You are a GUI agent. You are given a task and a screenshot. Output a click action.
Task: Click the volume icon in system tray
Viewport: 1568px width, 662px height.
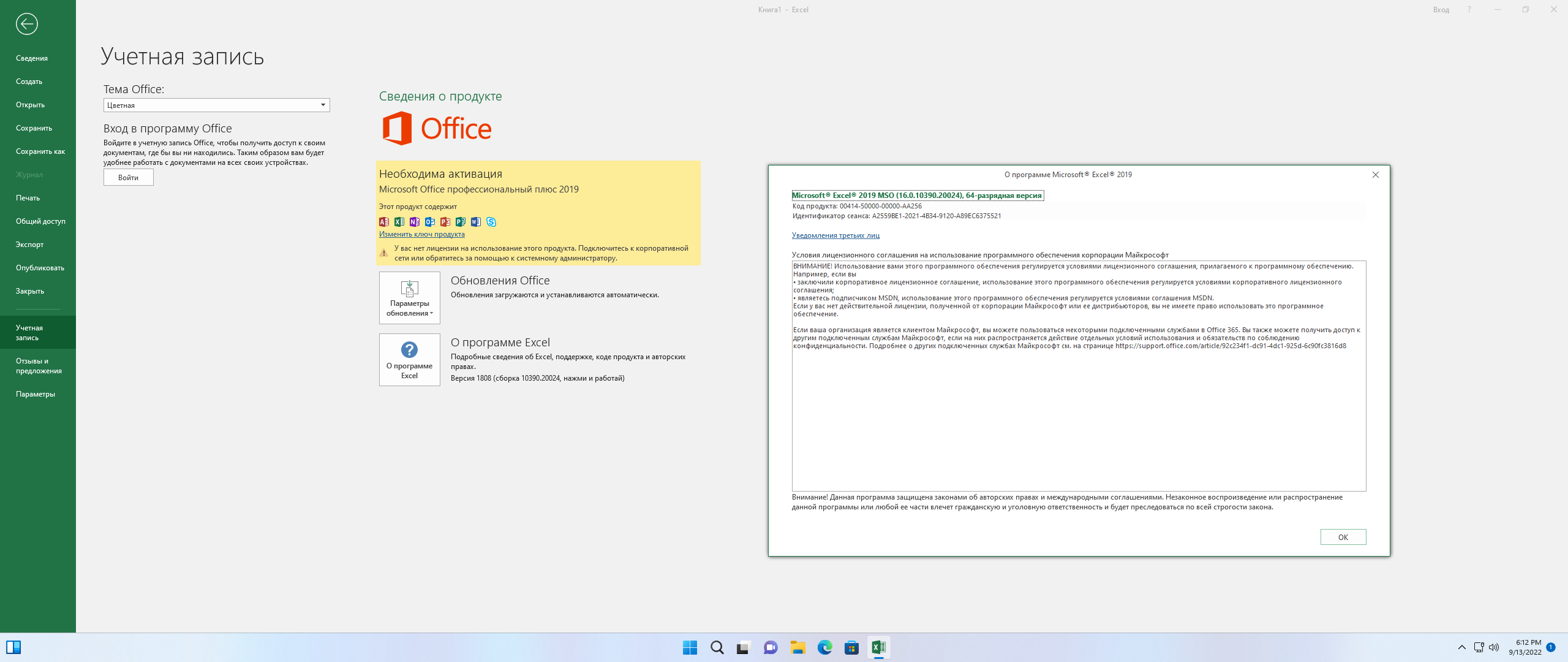tap(1494, 647)
